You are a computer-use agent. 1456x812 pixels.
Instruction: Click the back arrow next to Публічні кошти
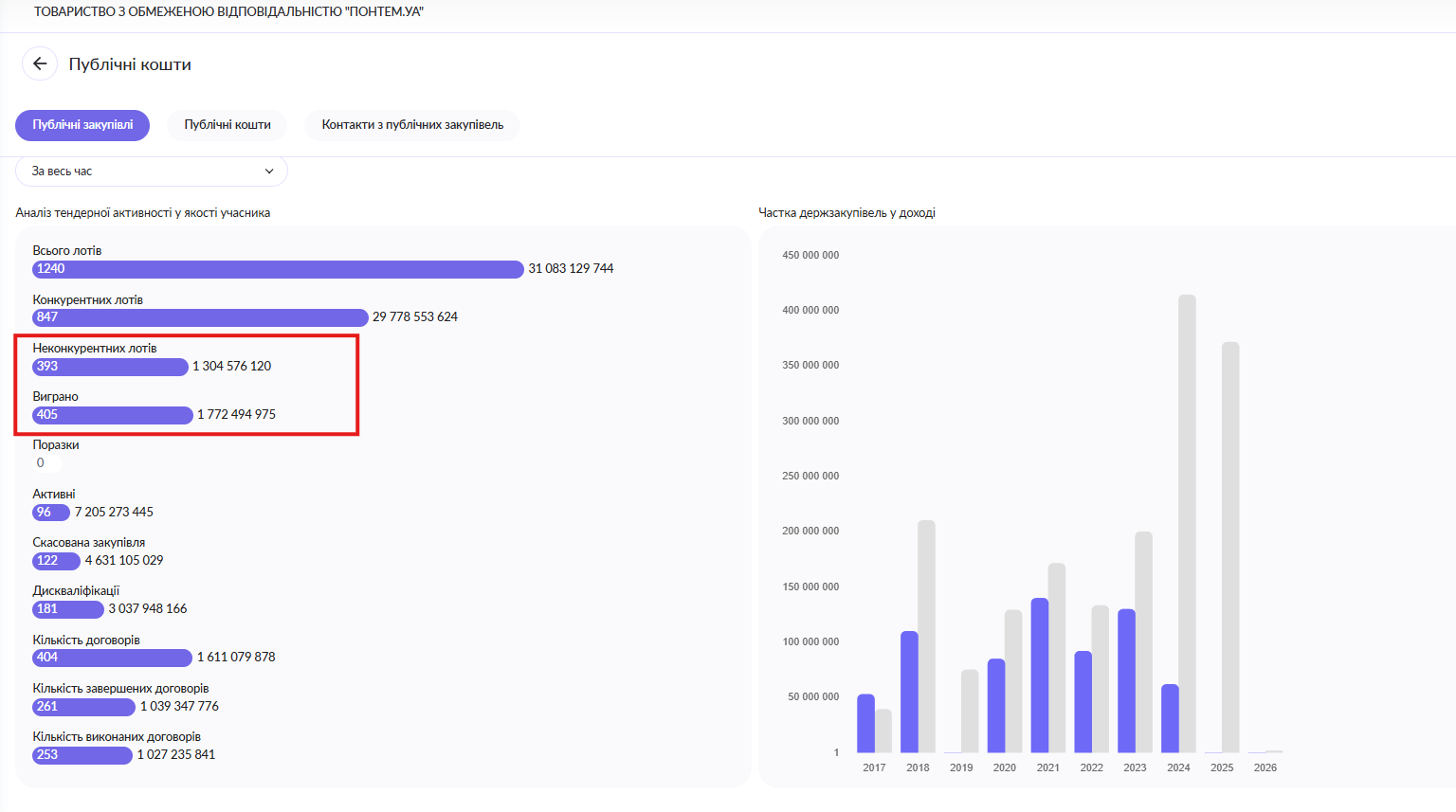pyautogui.click(x=40, y=64)
